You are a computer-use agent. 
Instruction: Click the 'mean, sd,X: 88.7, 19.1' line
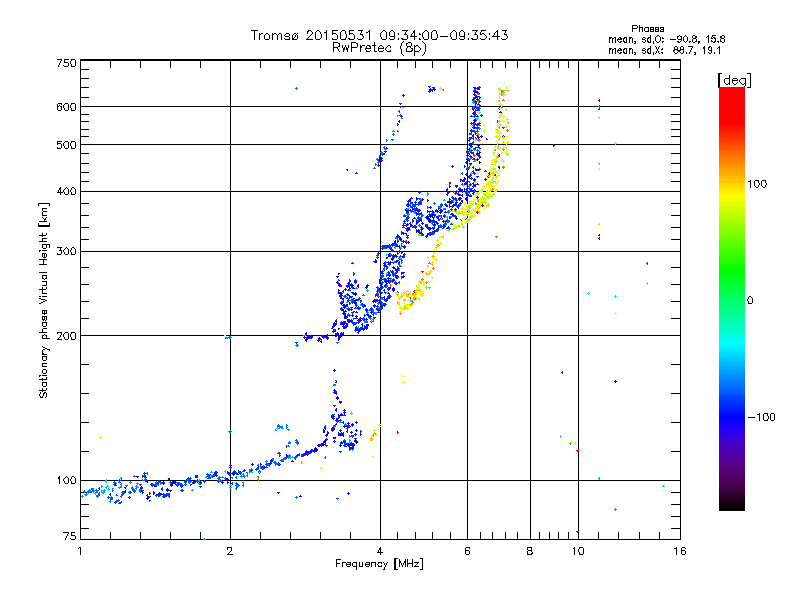[664, 50]
